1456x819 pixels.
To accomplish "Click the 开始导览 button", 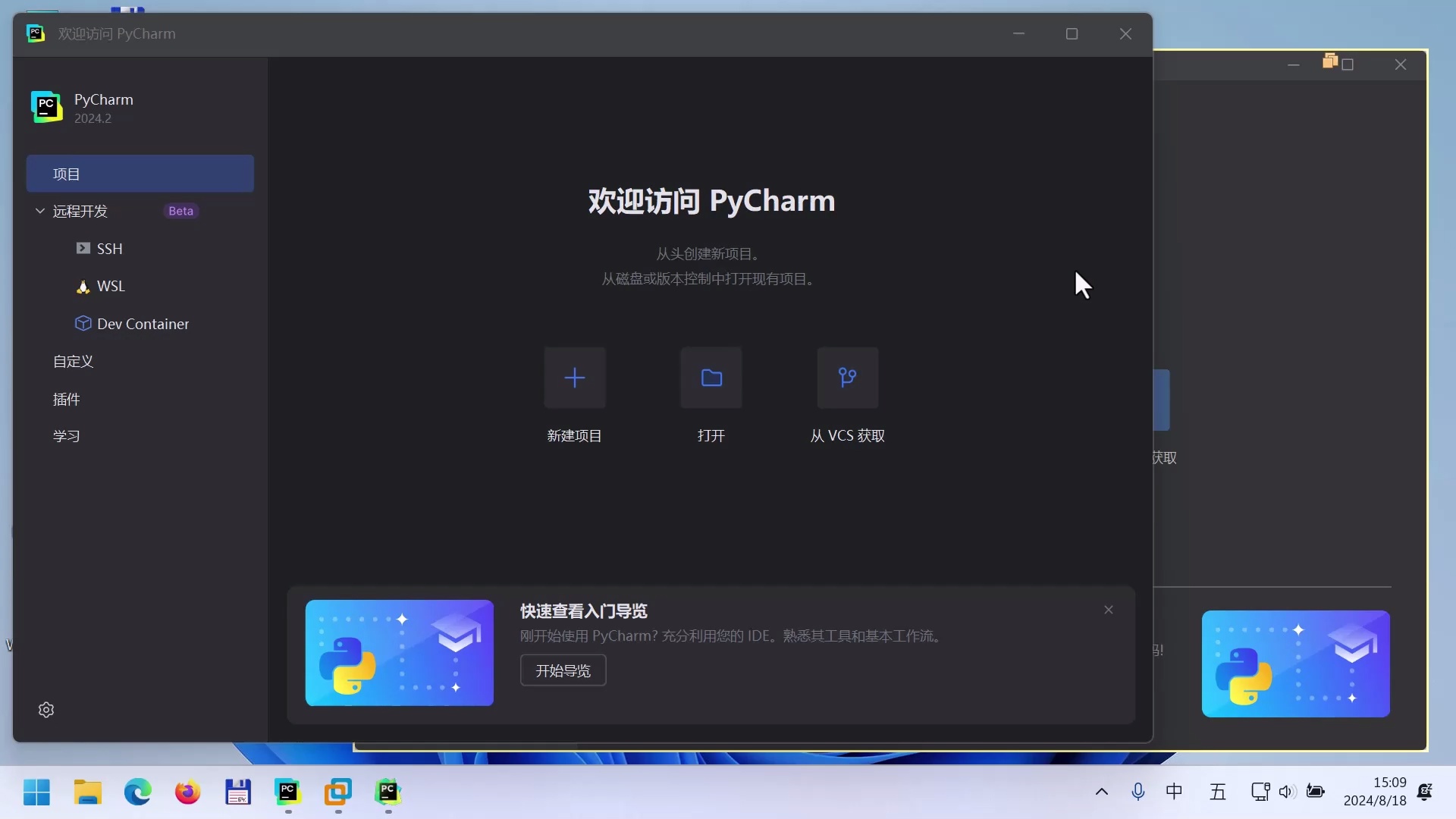I will [x=562, y=670].
